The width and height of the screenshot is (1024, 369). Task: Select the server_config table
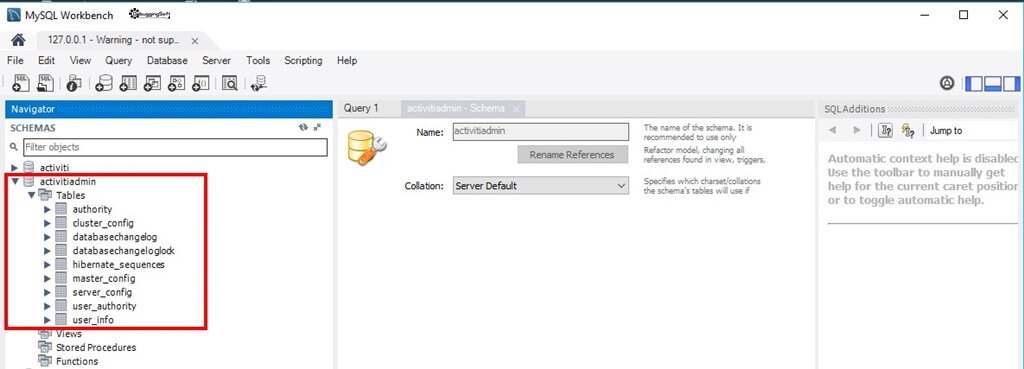tap(103, 292)
